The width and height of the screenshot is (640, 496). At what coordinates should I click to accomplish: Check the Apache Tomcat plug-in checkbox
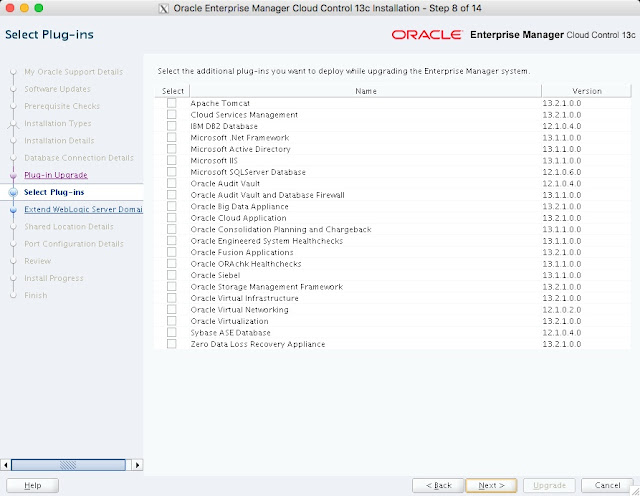coord(171,103)
